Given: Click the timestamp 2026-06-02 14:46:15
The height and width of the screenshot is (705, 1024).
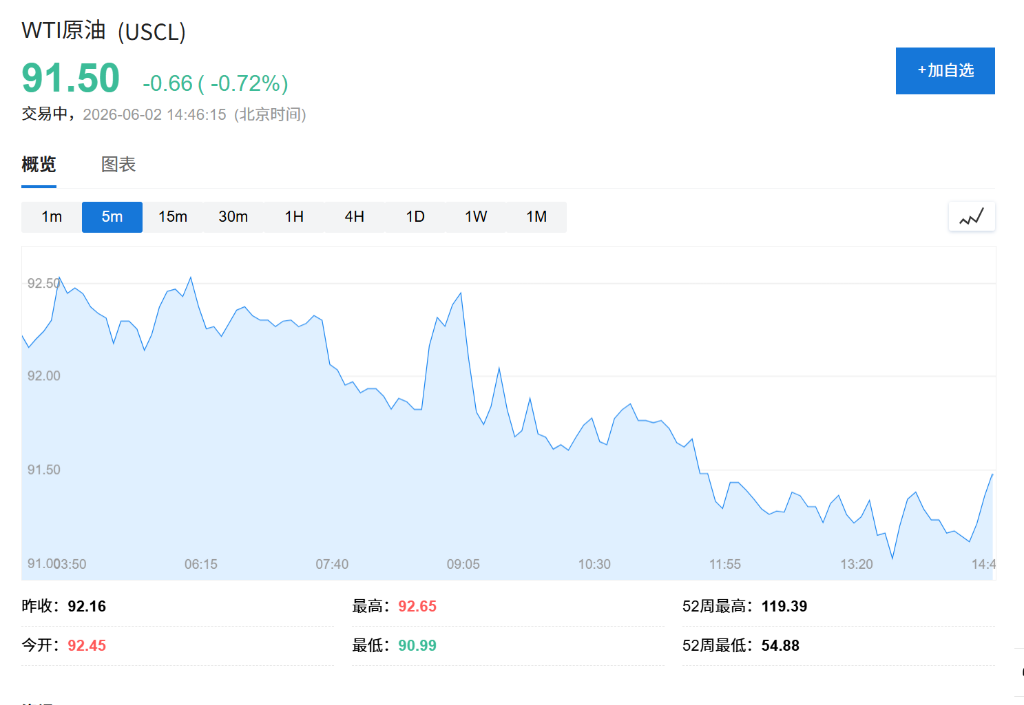Looking at the screenshot, I should click(x=154, y=115).
